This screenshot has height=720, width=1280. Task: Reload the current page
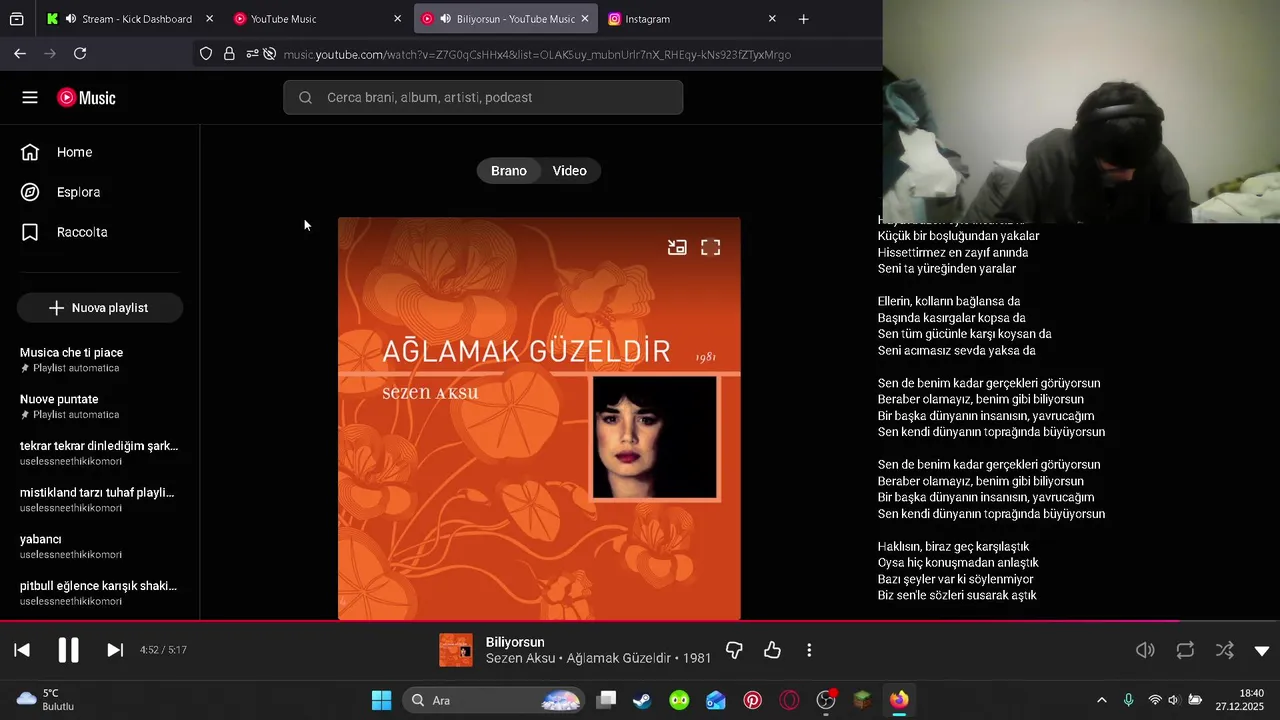click(x=80, y=54)
